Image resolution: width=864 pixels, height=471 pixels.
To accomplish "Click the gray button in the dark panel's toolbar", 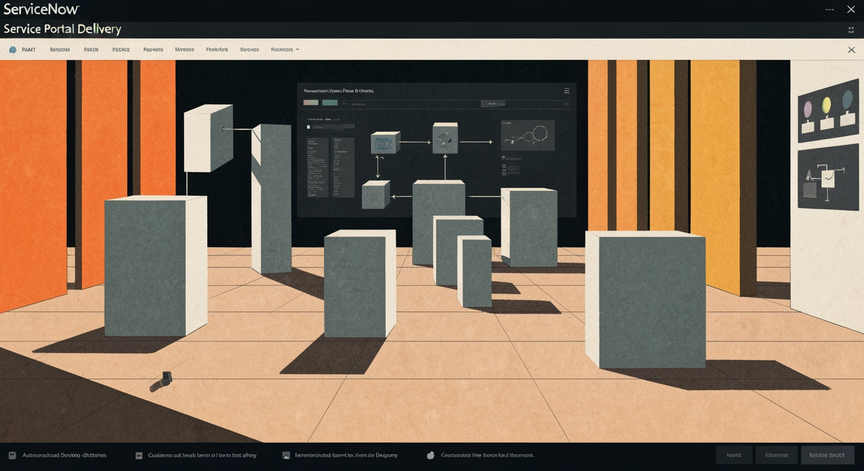I will [x=492, y=104].
